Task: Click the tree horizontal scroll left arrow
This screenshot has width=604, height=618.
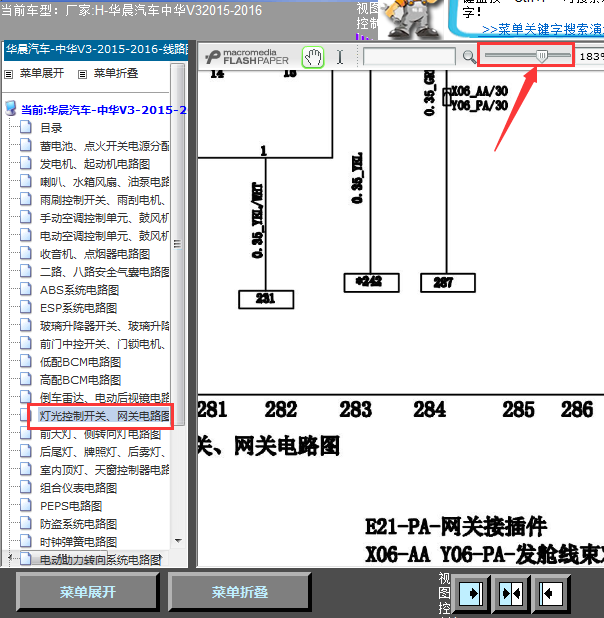Action: (x=10, y=557)
